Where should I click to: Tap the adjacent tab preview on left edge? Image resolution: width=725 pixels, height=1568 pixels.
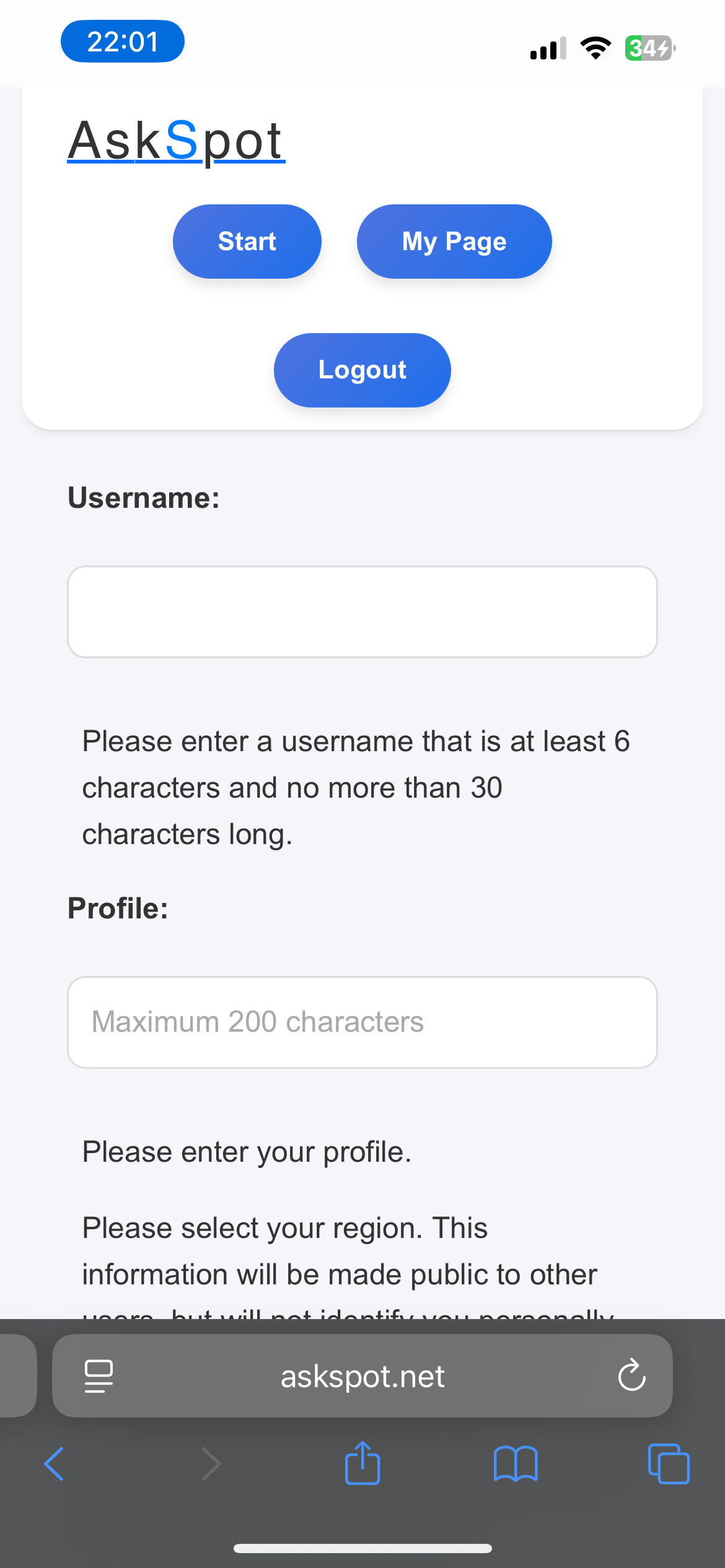(x=17, y=1375)
